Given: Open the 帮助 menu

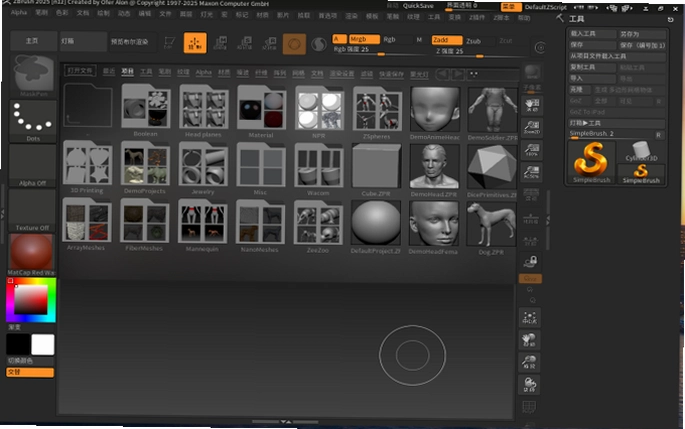Looking at the screenshot, I should coord(523,18).
